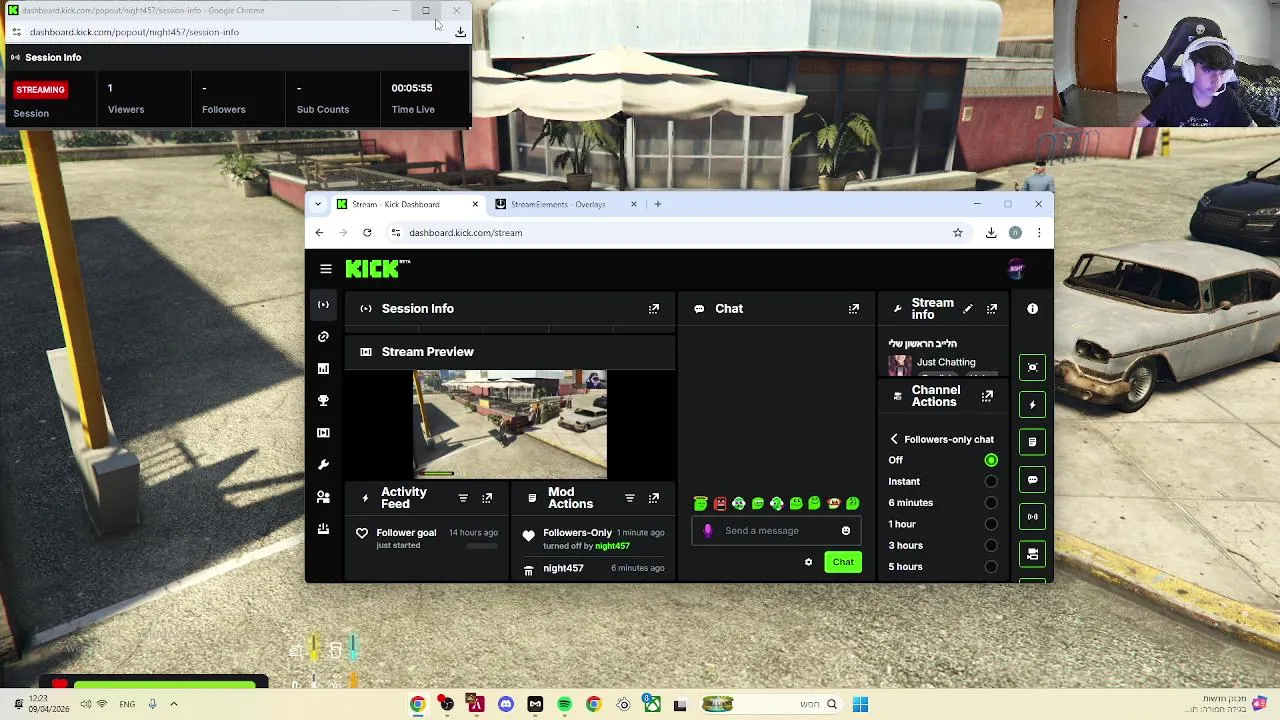Open the wrench settings icon in sidebar
The image size is (1280, 720).
click(323, 465)
